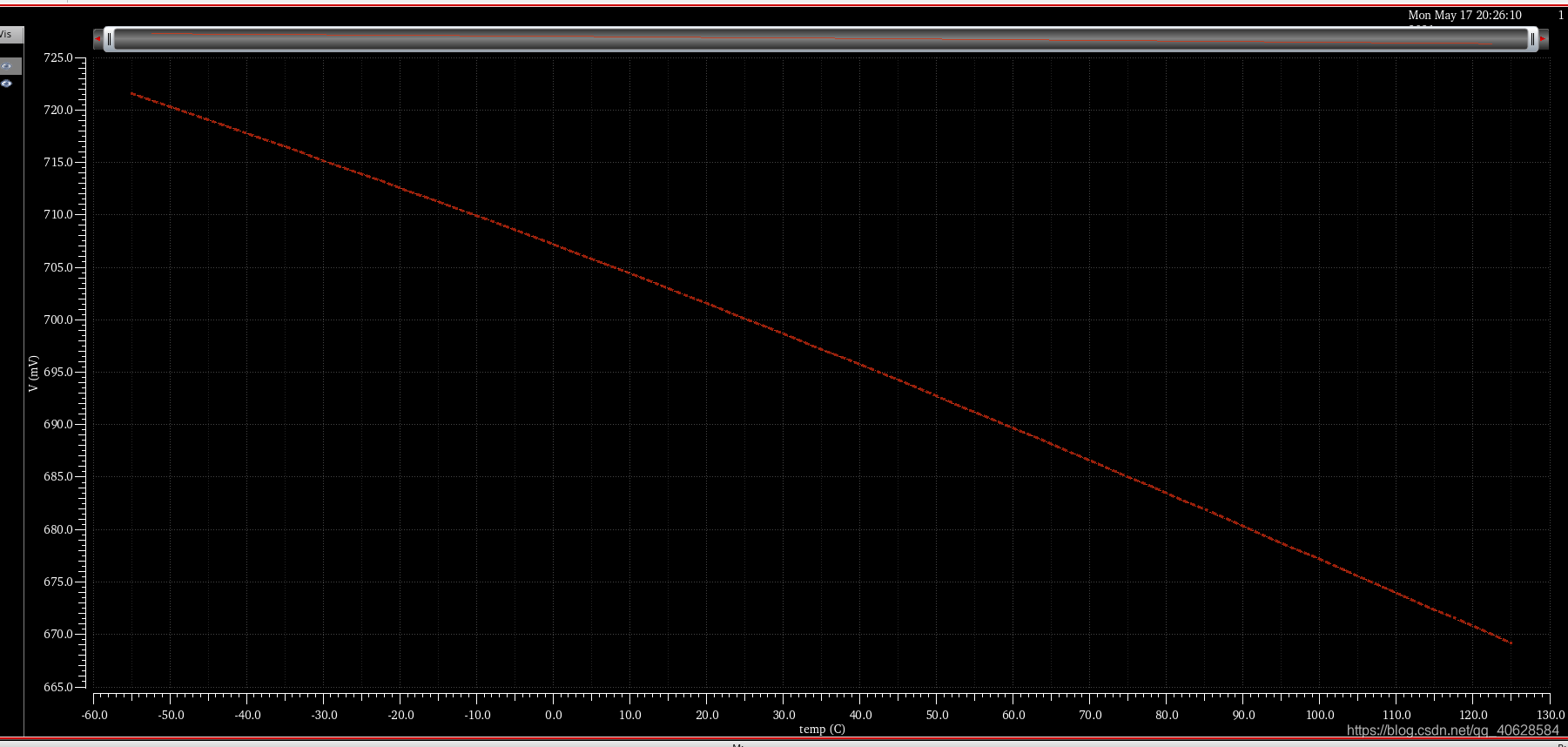Click the strip number "1" at top right

[1561, 15]
